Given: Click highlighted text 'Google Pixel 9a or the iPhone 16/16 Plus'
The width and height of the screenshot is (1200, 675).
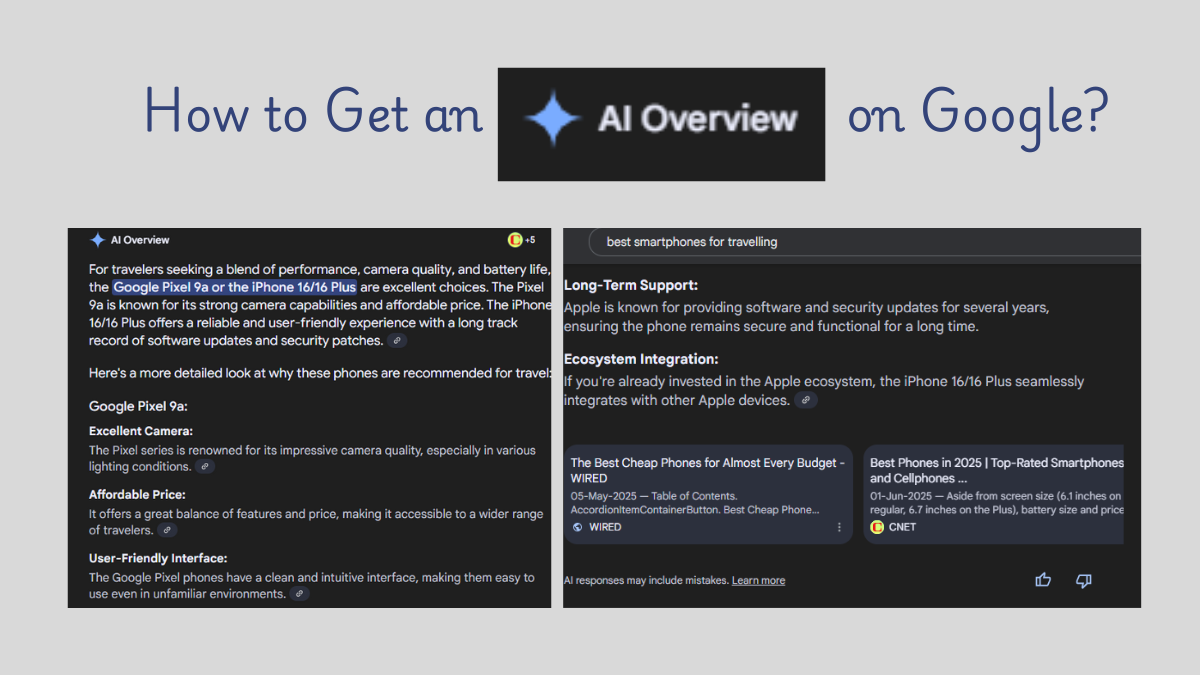Looking at the screenshot, I should point(235,287).
